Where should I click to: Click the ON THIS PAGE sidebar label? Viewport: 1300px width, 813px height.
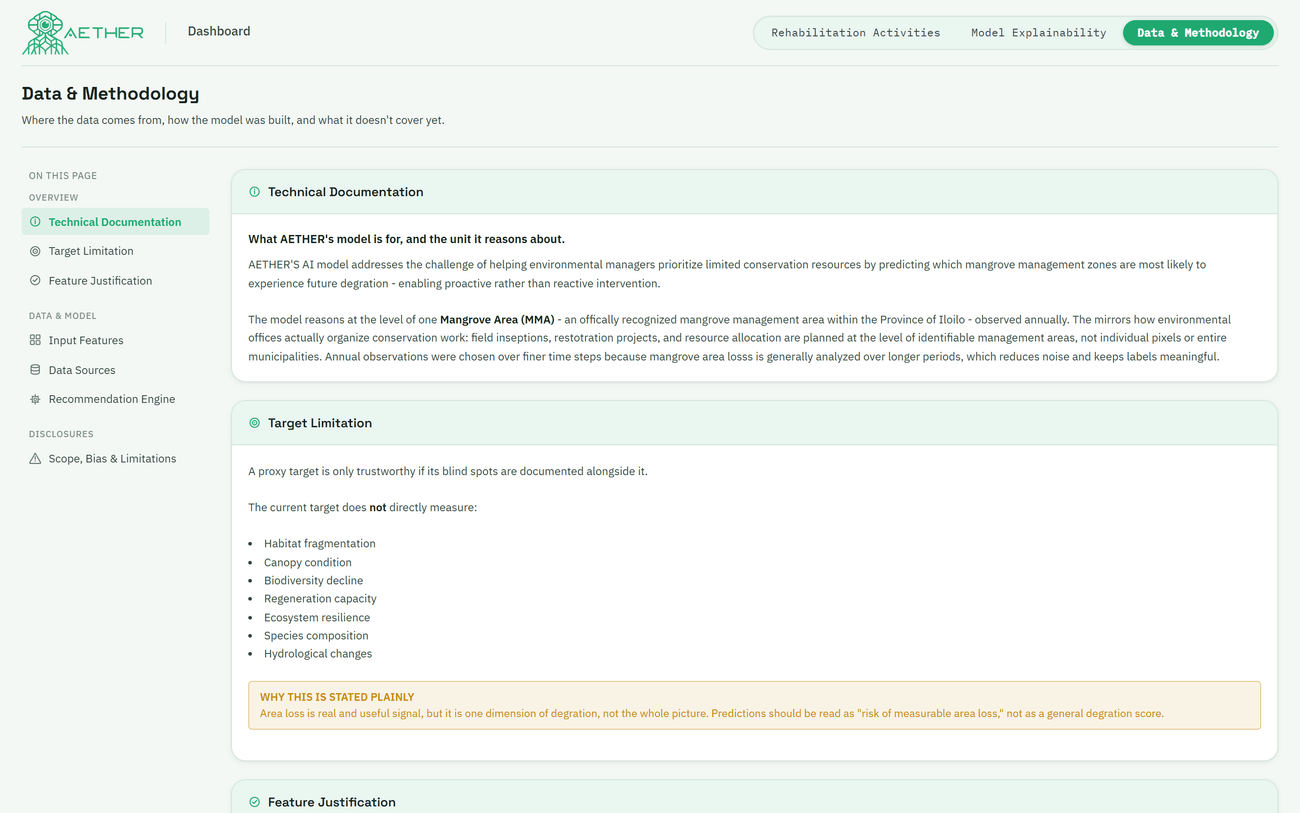point(63,176)
